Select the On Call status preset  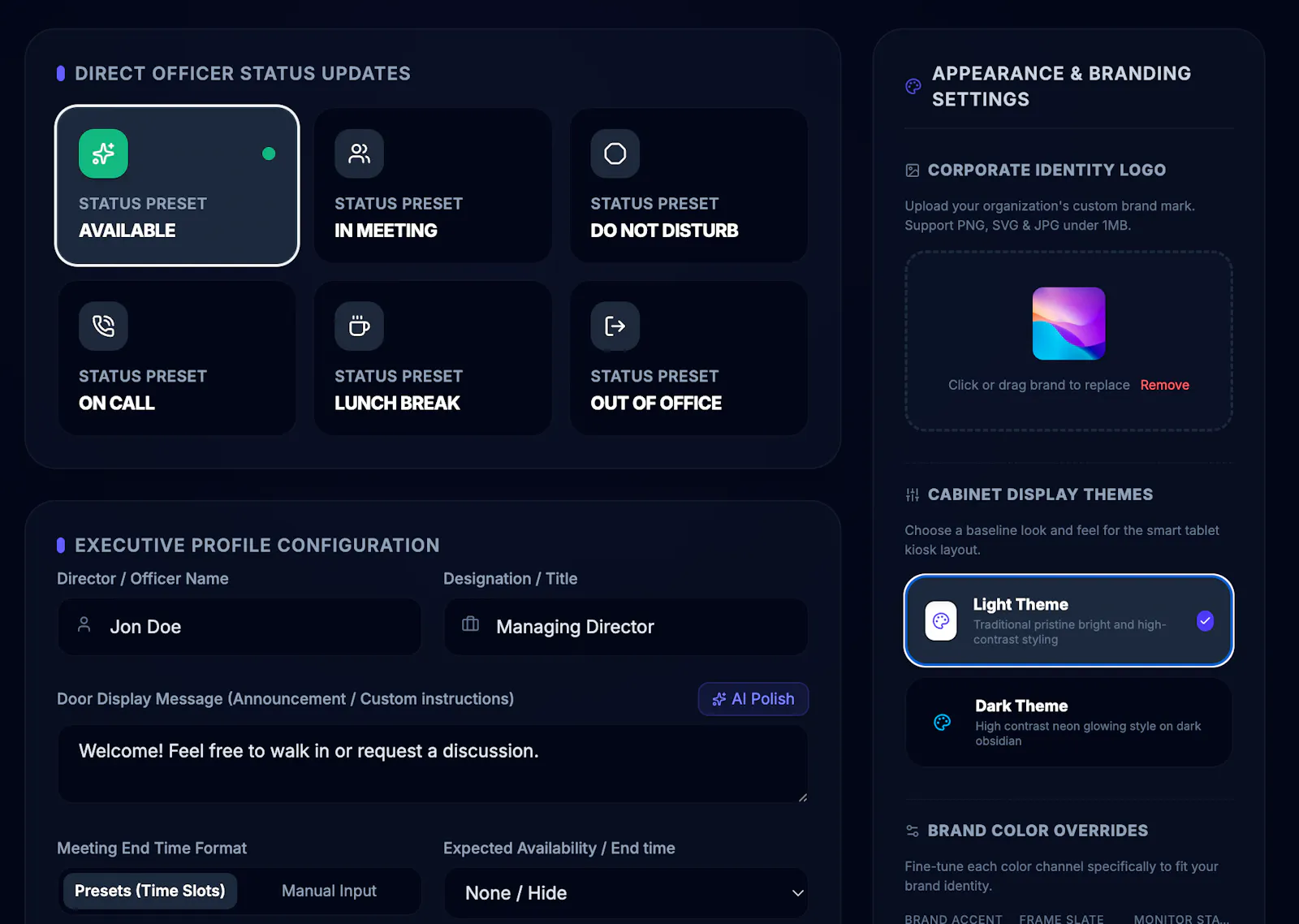(x=177, y=358)
